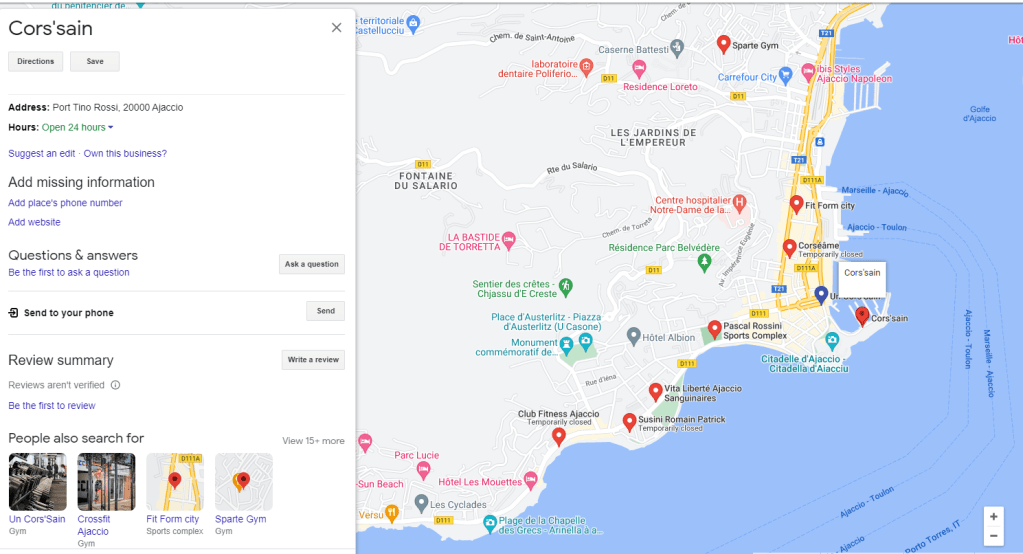Image resolution: width=1023 pixels, height=554 pixels.
Task: Open the Suggest an edit link
Action: (x=41, y=154)
